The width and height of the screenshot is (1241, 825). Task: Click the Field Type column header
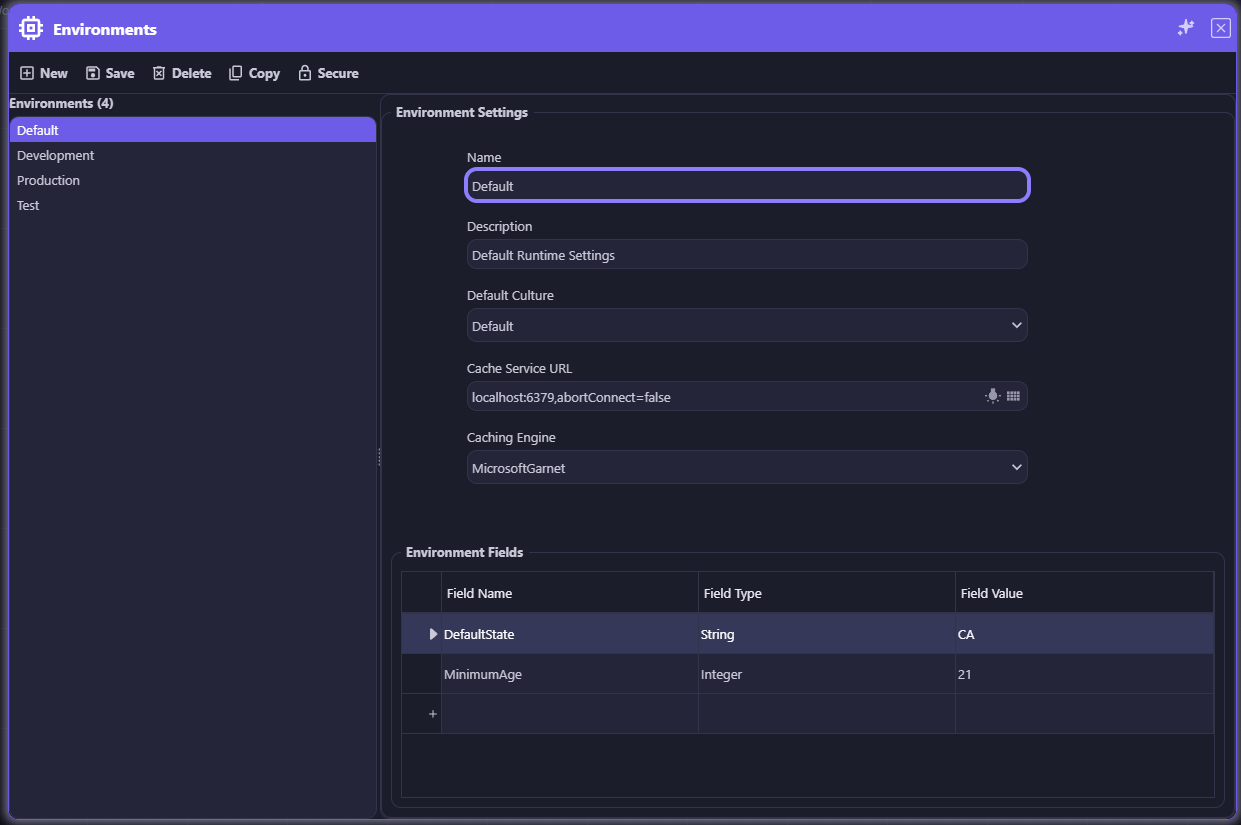pos(827,593)
